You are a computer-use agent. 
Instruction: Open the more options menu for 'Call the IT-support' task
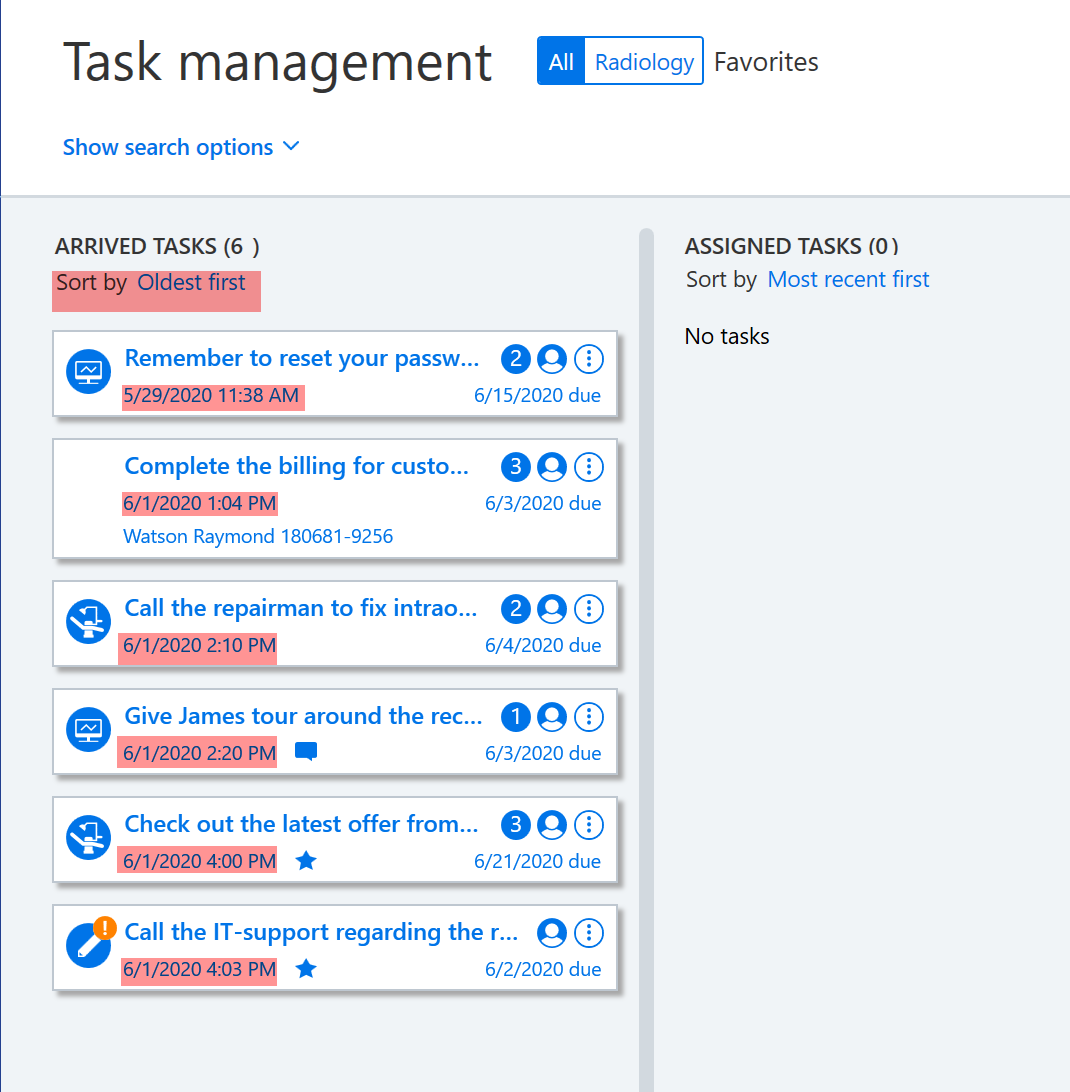point(589,933)
